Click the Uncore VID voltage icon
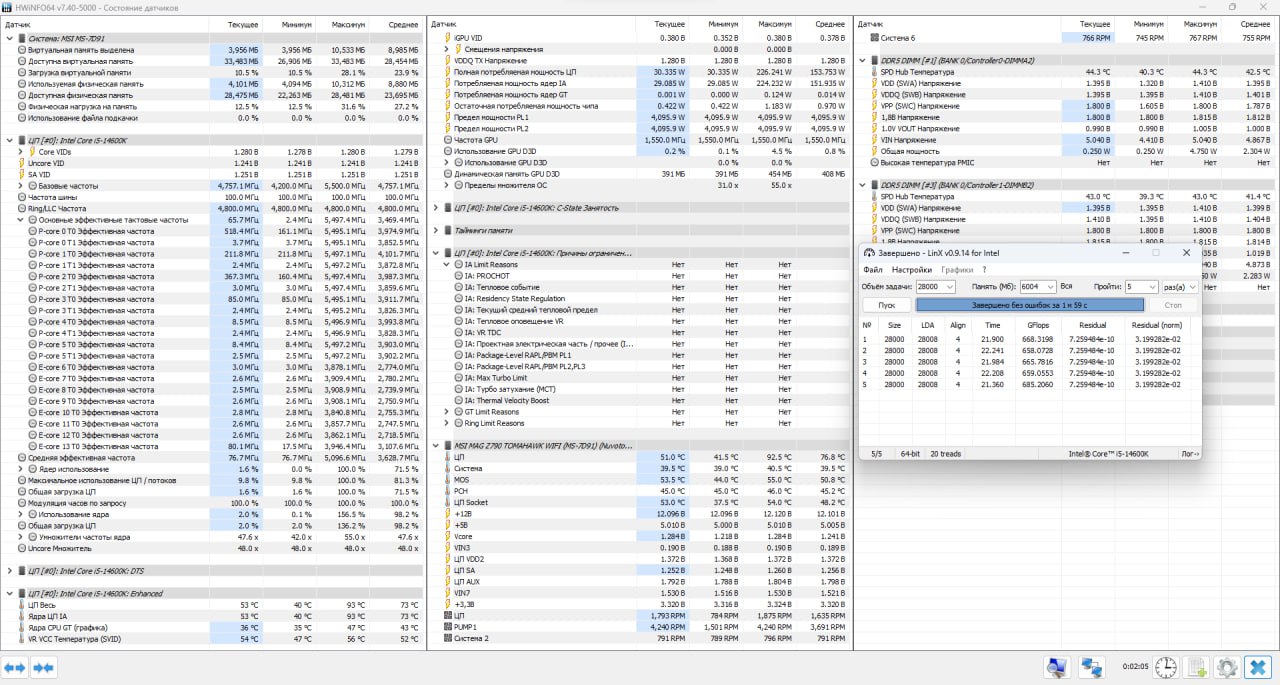The height and width of the screenshot is (685, 1280). [21, 163]
